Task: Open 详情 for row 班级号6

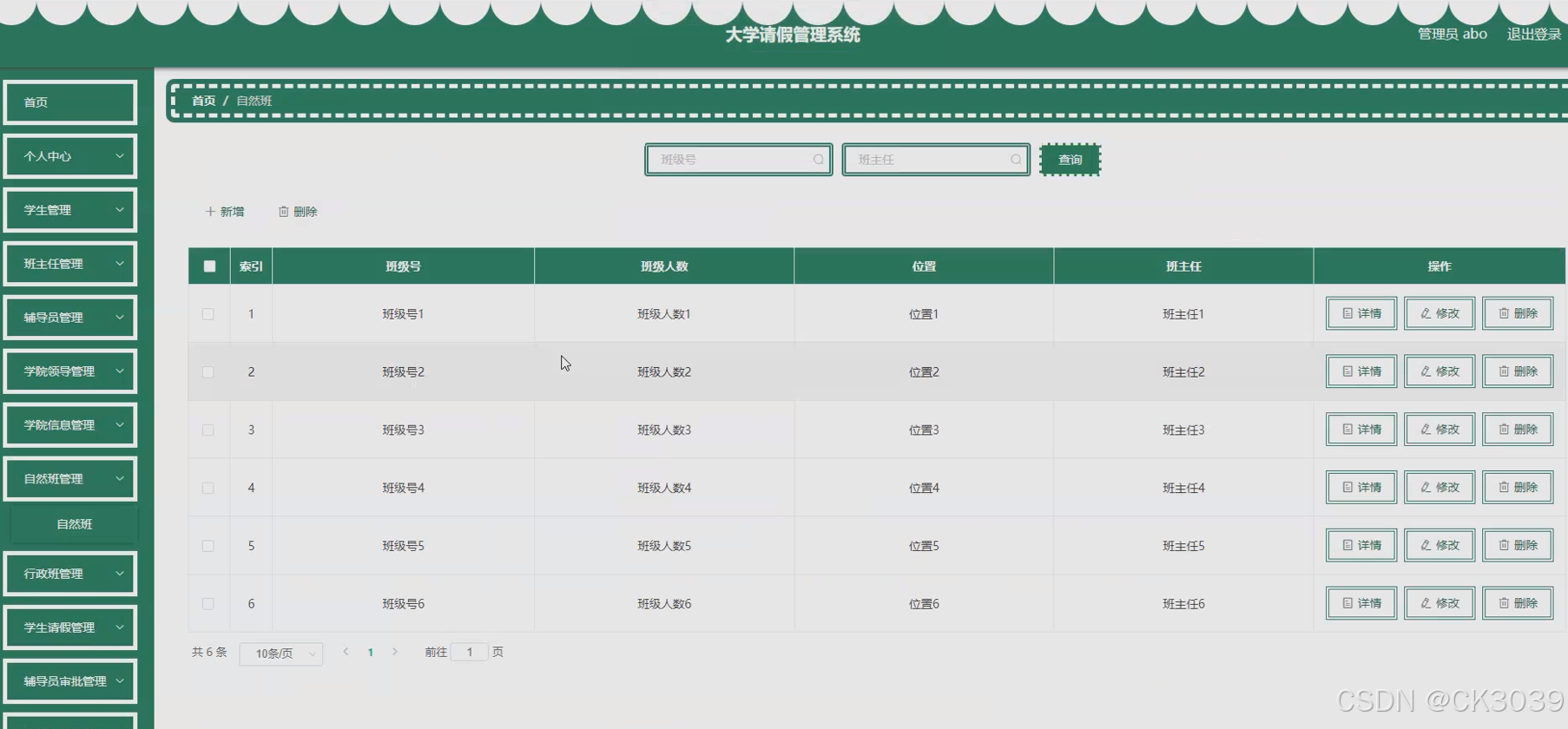Action: [x=1361, y=603]
